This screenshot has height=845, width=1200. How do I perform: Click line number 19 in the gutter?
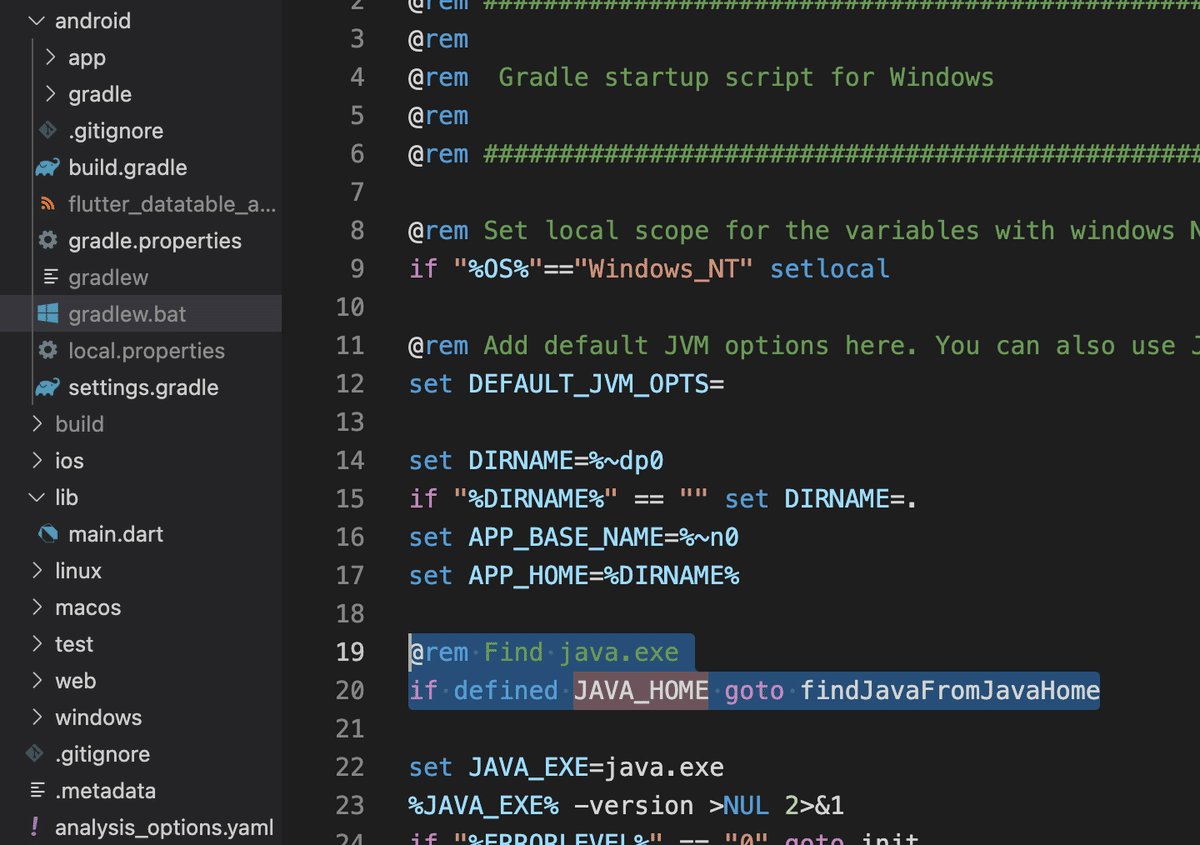[x=350, y=652]
